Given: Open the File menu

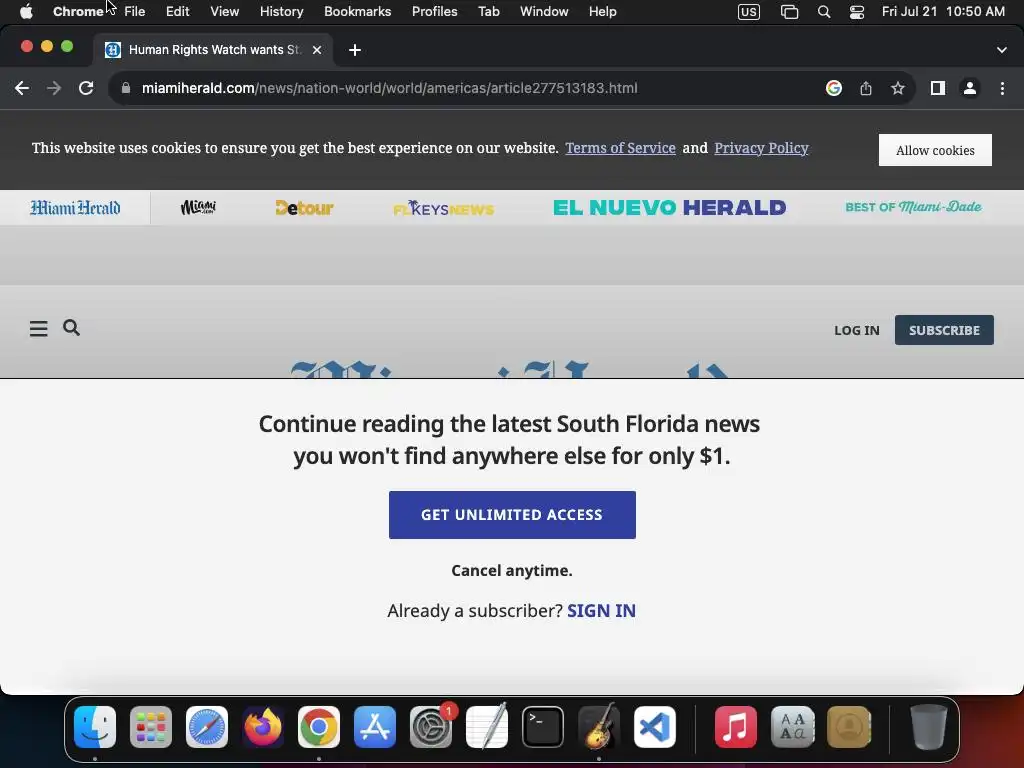Looking at the screenshot, I should pos(135,12).
